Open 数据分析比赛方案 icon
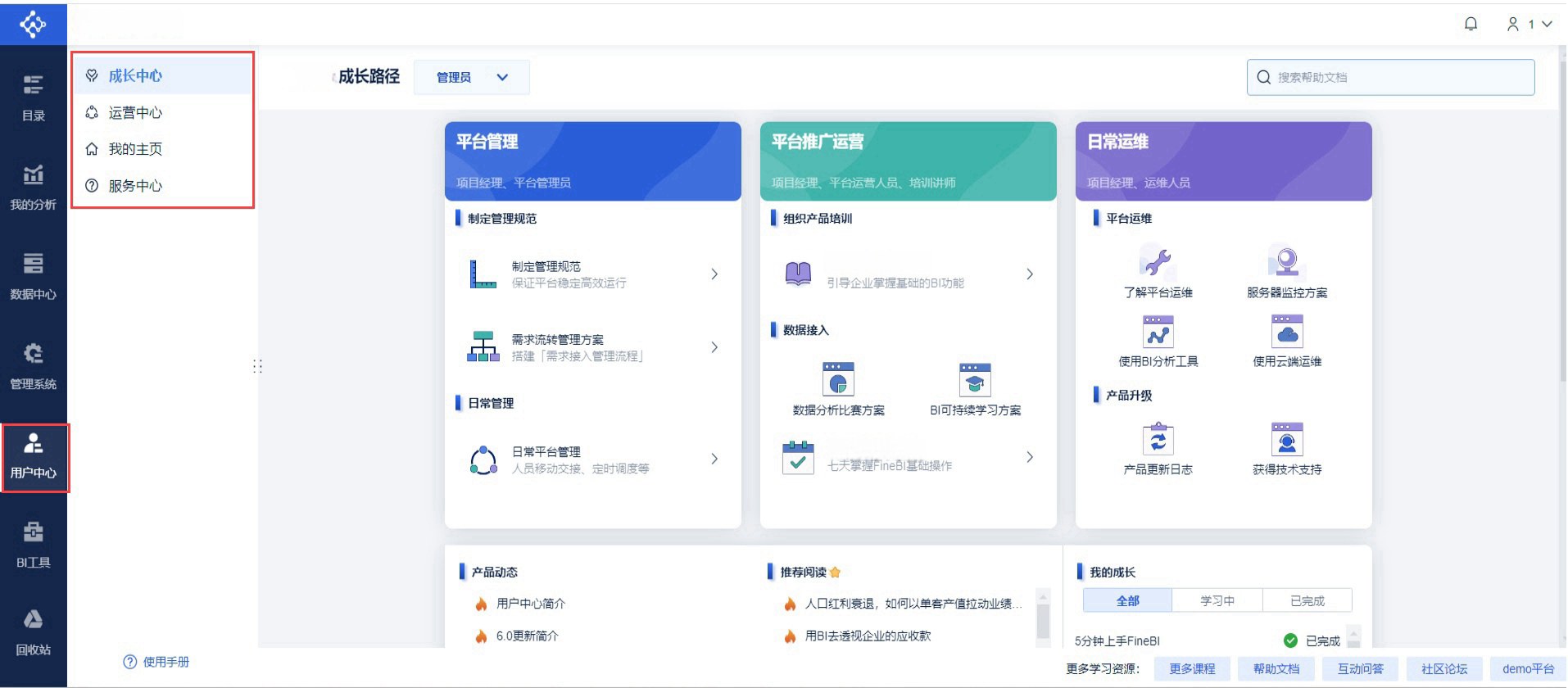 pos(838,379)
